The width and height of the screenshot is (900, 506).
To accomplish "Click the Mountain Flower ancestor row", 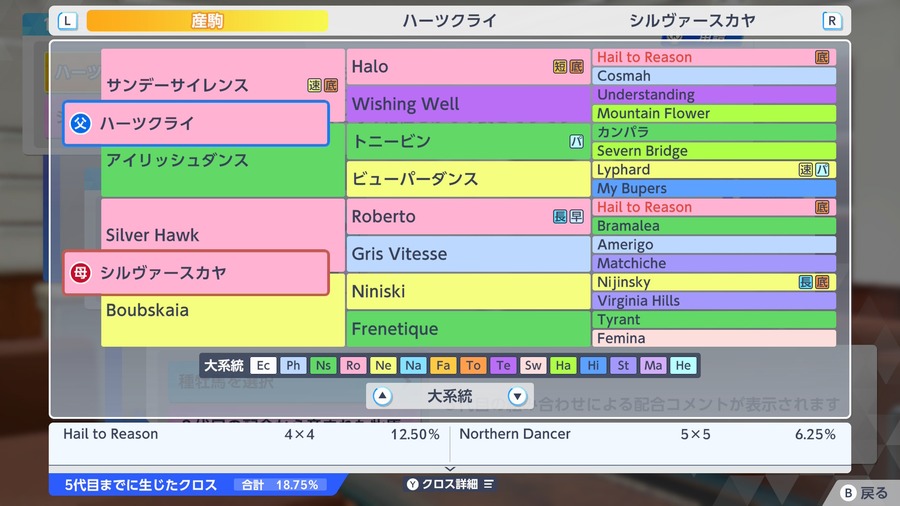I will (x=714, y=114).
